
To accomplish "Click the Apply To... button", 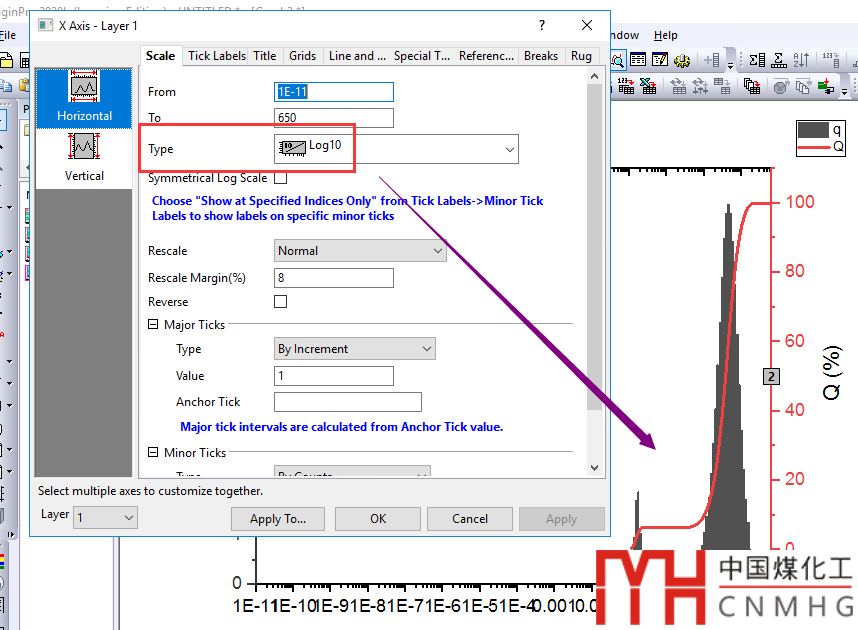I will point(278,519).
